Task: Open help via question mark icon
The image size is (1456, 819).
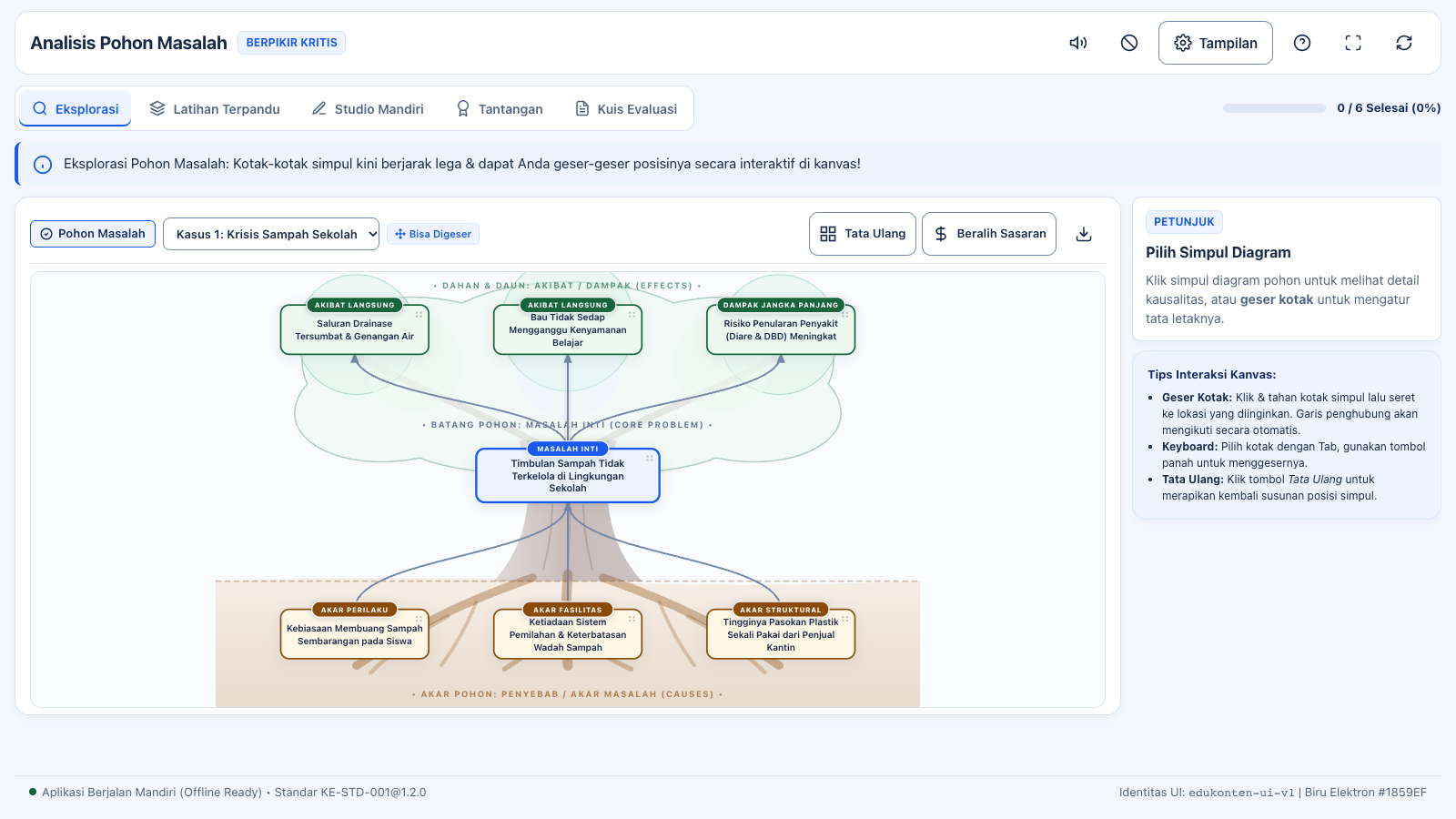Action: pos(1302,43)
